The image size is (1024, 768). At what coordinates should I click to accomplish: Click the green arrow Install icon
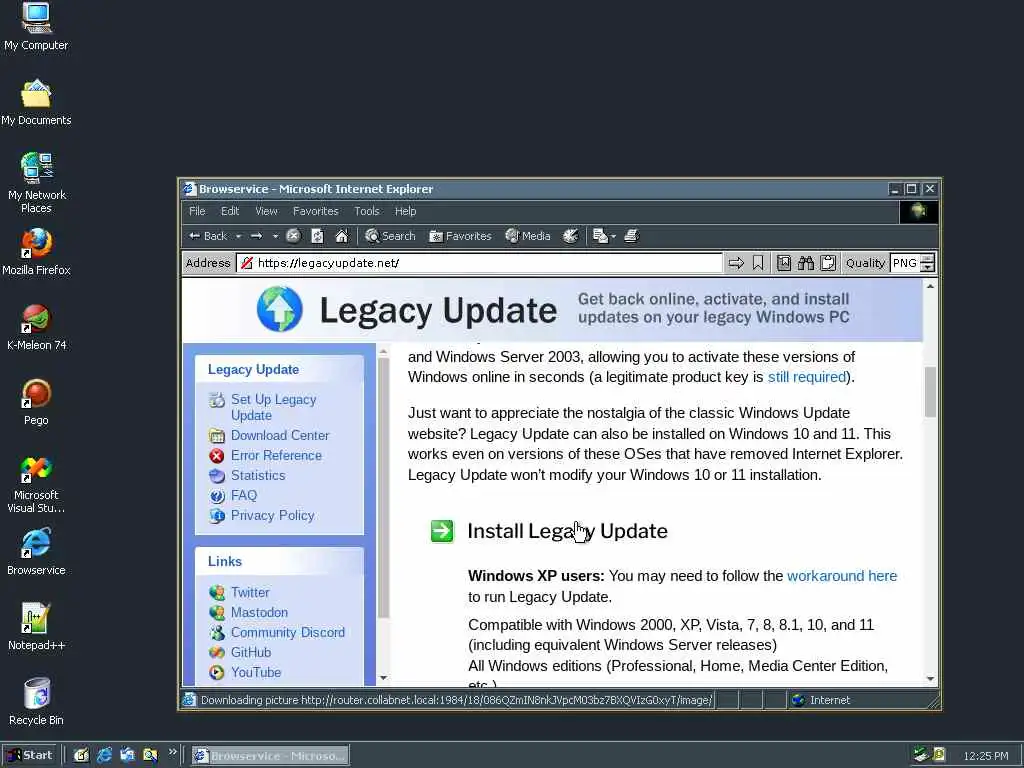(x=442, y=531)
